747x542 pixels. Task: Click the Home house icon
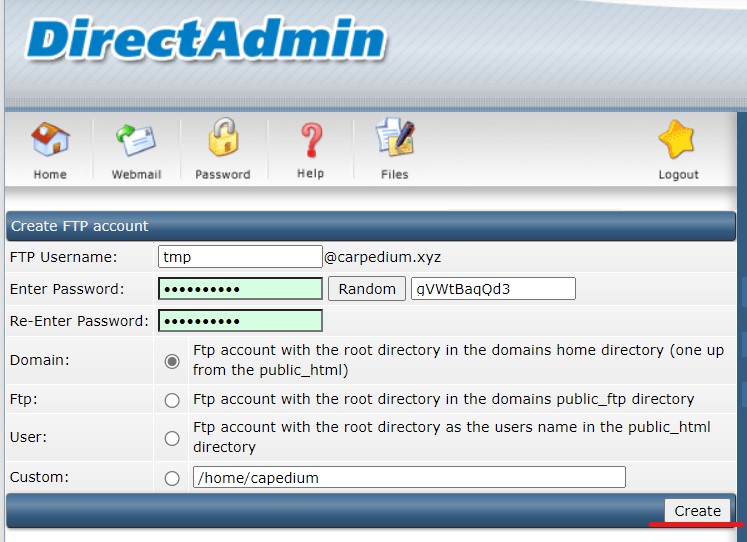point(50,140)
